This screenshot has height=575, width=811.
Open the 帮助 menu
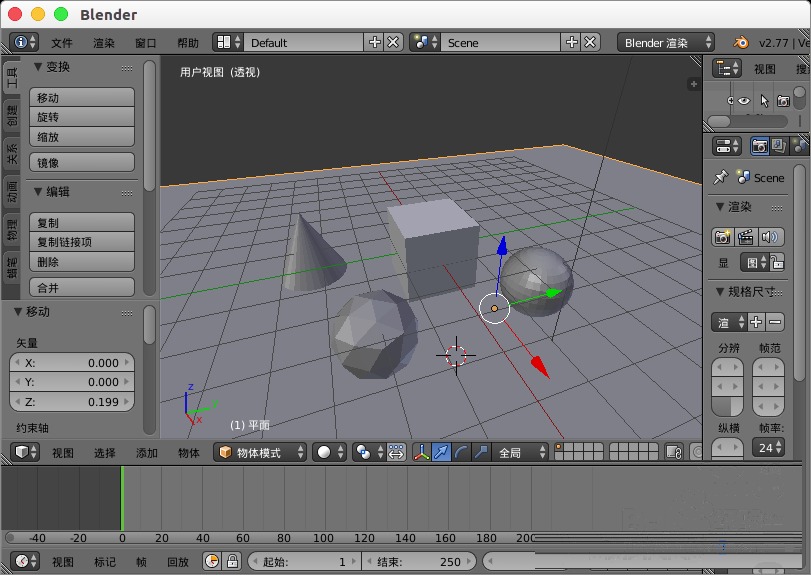[x=188, y=43]
